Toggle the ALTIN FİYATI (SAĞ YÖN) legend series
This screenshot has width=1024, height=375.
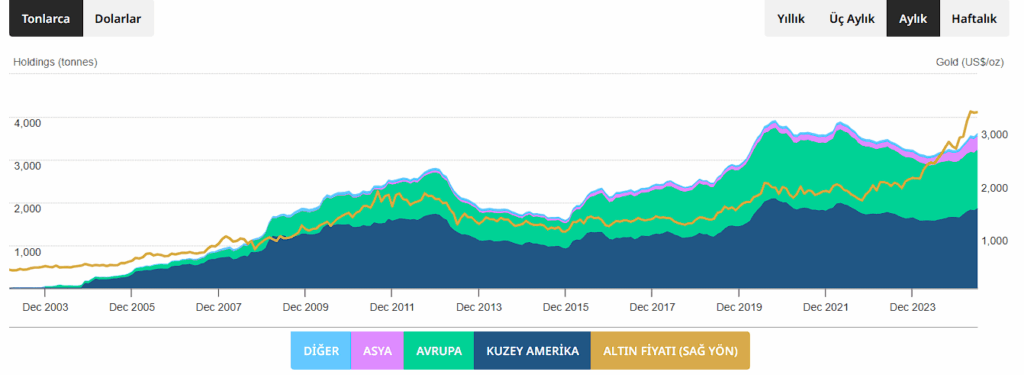670,351
